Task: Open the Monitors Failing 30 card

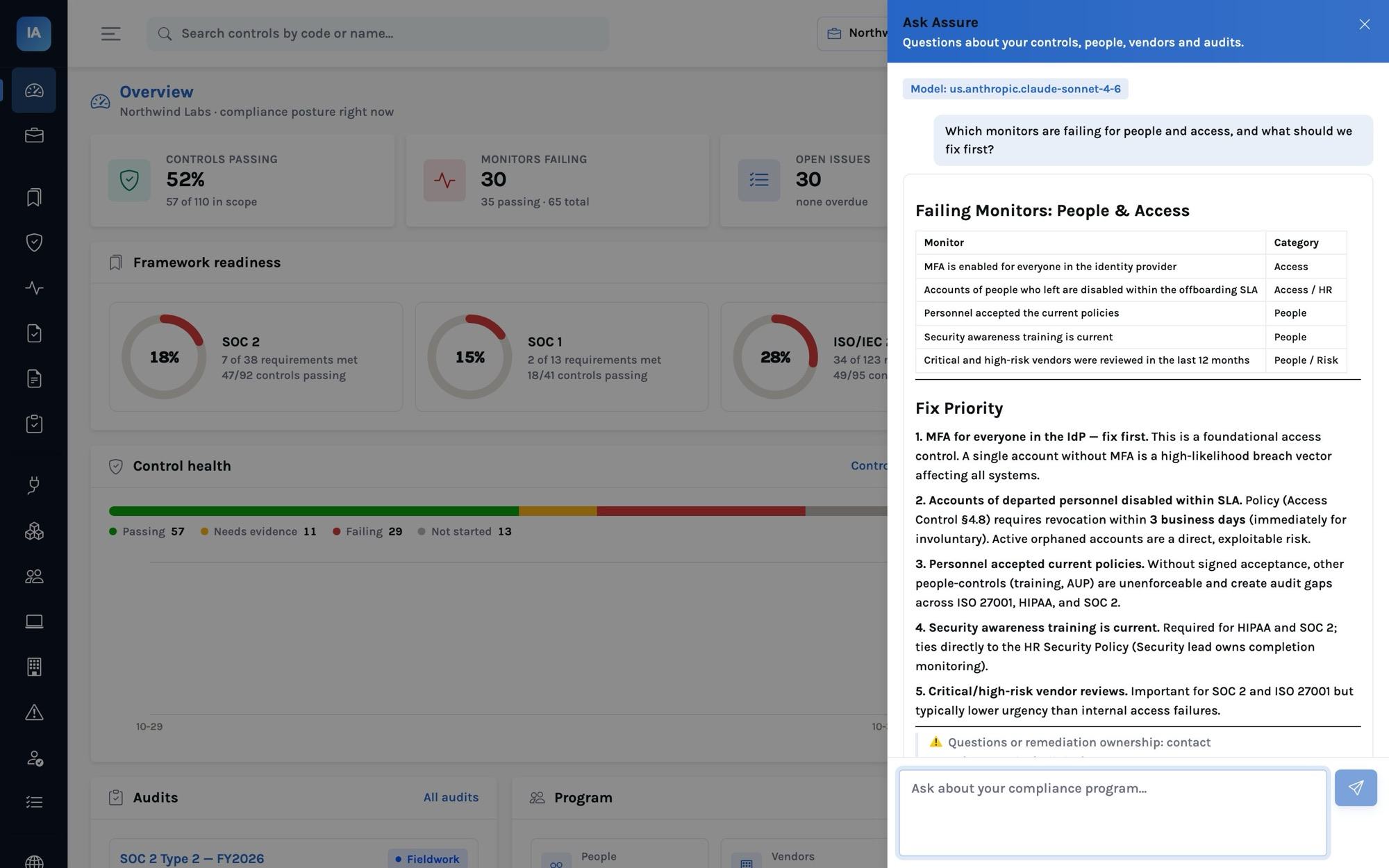Action: [x=558, y=181]
